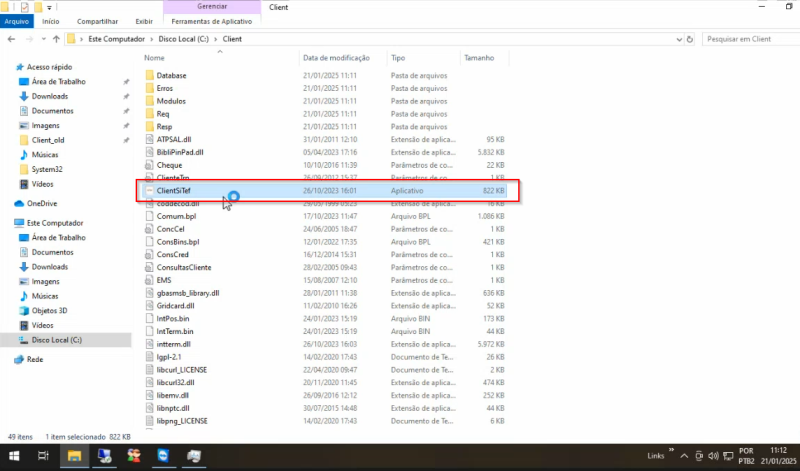
Task: Select the Req folder icon
Action: [x=149, y=113]
